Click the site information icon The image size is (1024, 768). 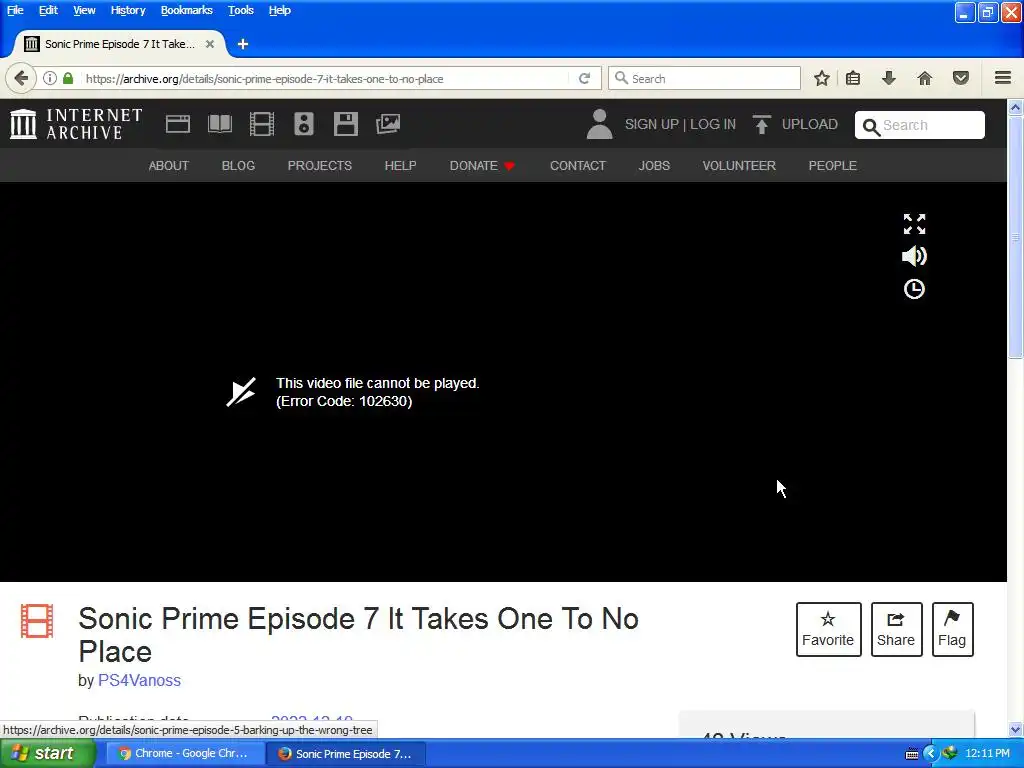point(50,78)
